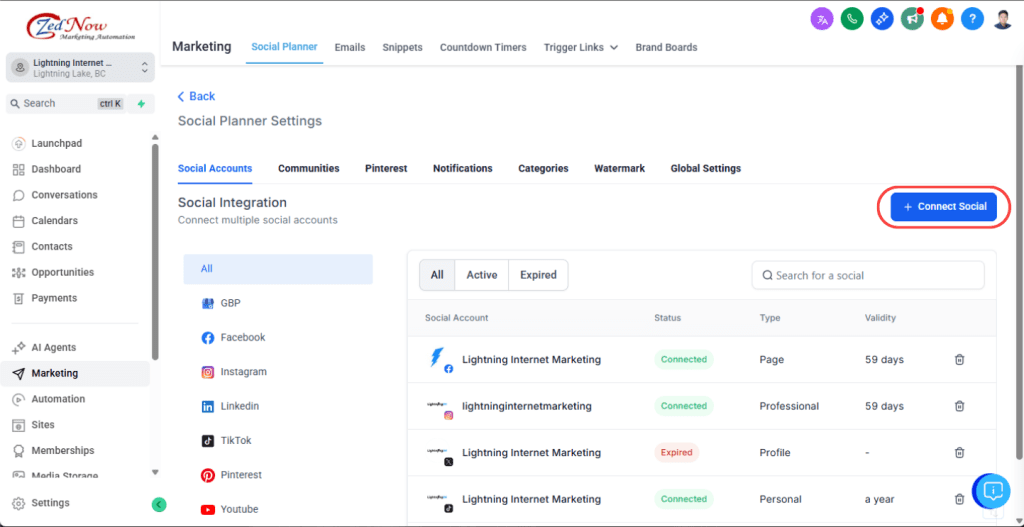Click the ZedNow logo
This screenshot has width=1024, height=527.
pyautogui.click(x=81, y=27)
